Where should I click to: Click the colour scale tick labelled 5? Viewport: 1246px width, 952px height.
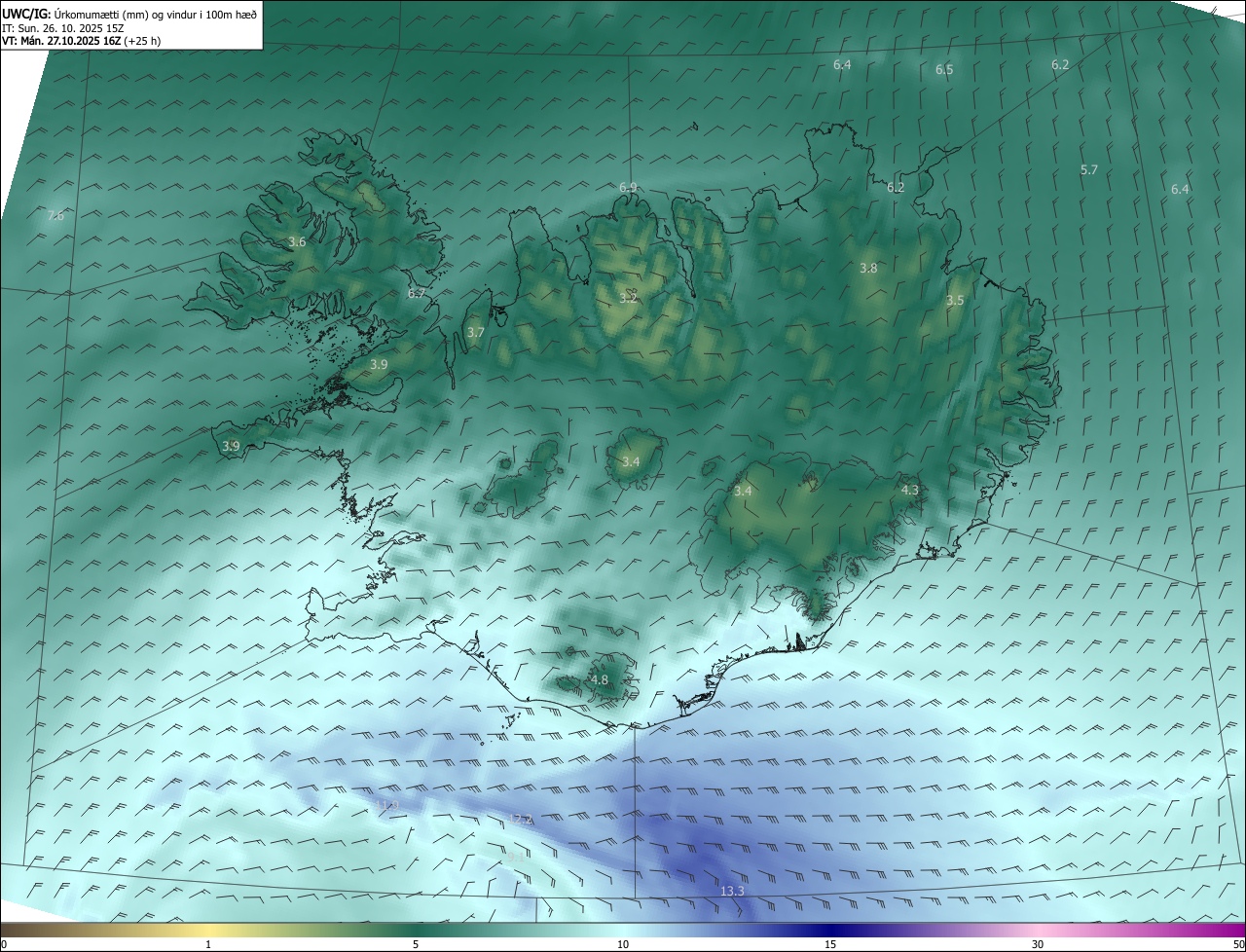tap(416, 944)
